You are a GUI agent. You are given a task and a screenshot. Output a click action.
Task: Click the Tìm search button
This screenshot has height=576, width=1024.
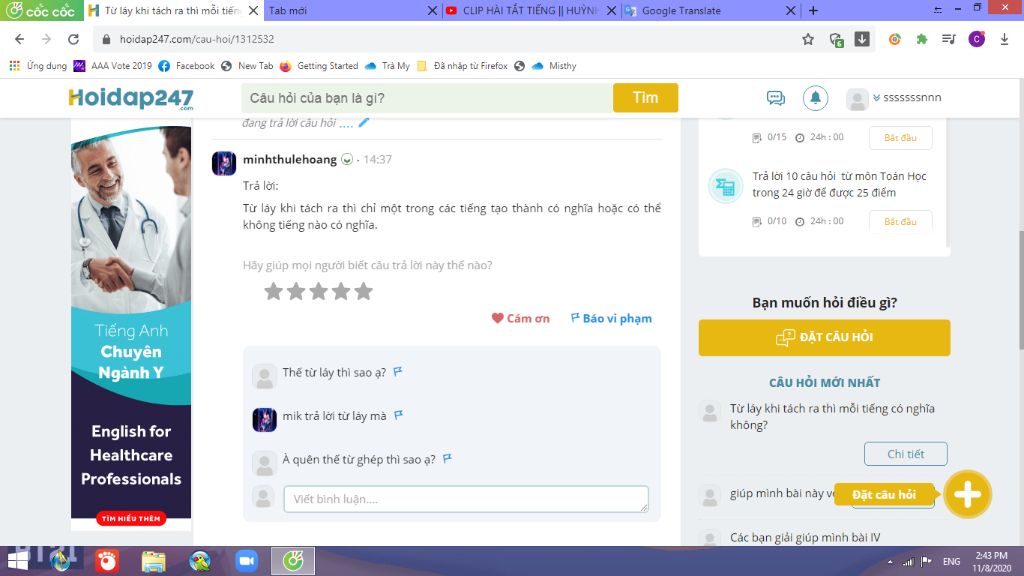click(645, 97)
